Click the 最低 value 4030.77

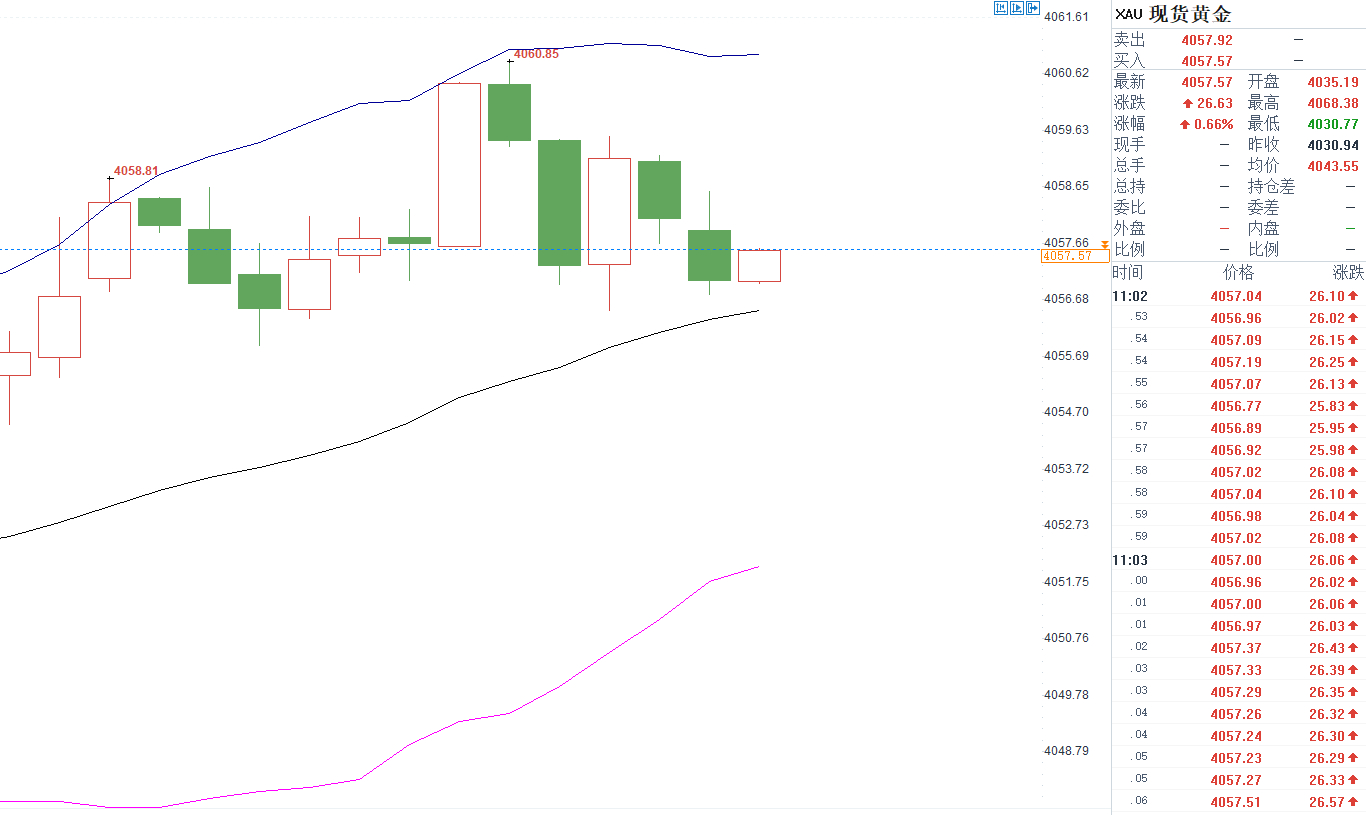tap(1333, 124)
